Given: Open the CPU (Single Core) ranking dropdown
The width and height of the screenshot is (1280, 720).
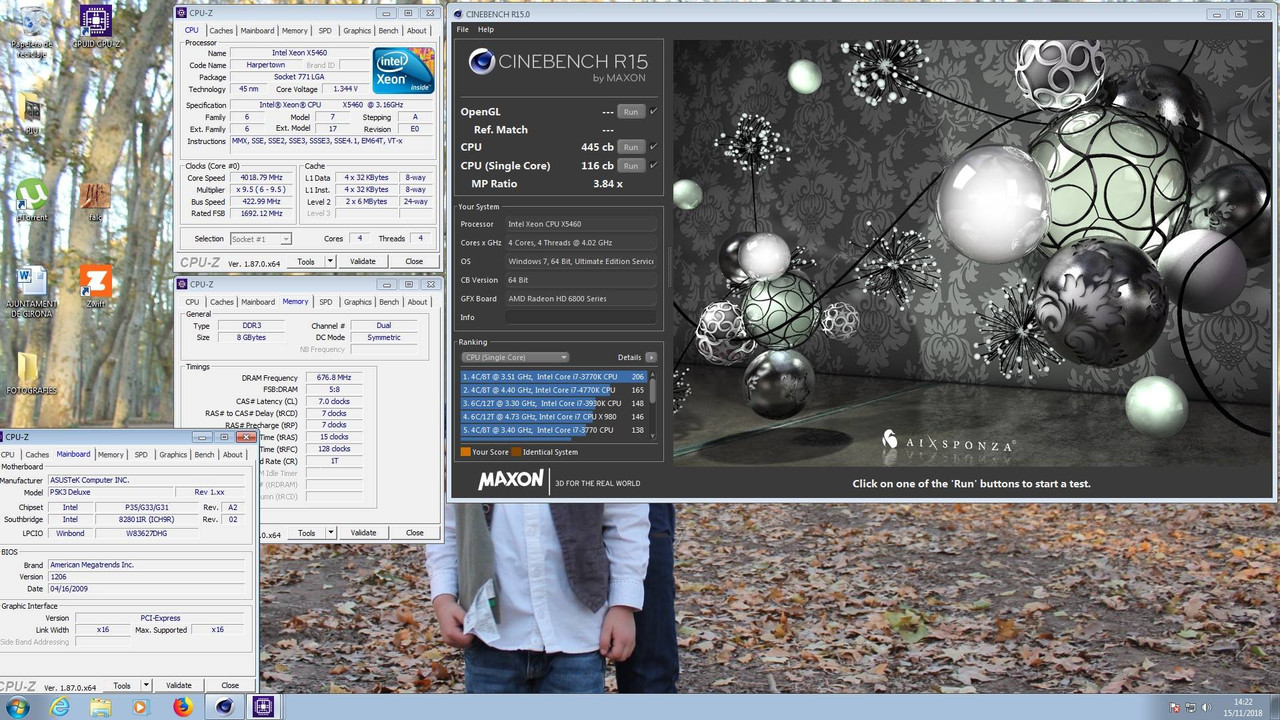Looking at the screenshot, I should [x=515, y=357].
